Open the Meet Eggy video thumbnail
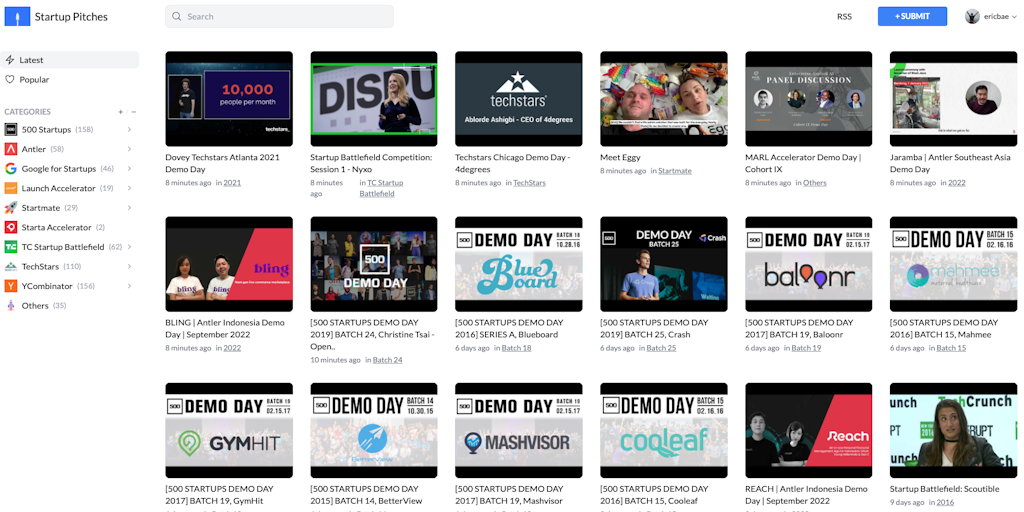This screenshot has height=512, width=1024. point(664,99)
